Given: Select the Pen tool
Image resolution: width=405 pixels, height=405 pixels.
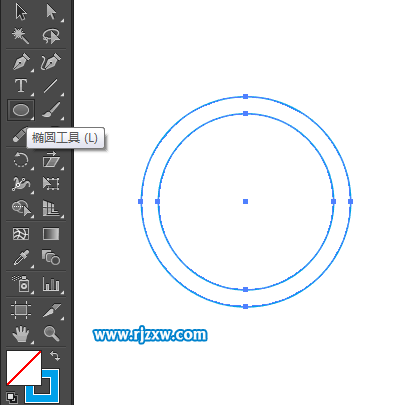Looking at the screenshot, I should 21,62.
